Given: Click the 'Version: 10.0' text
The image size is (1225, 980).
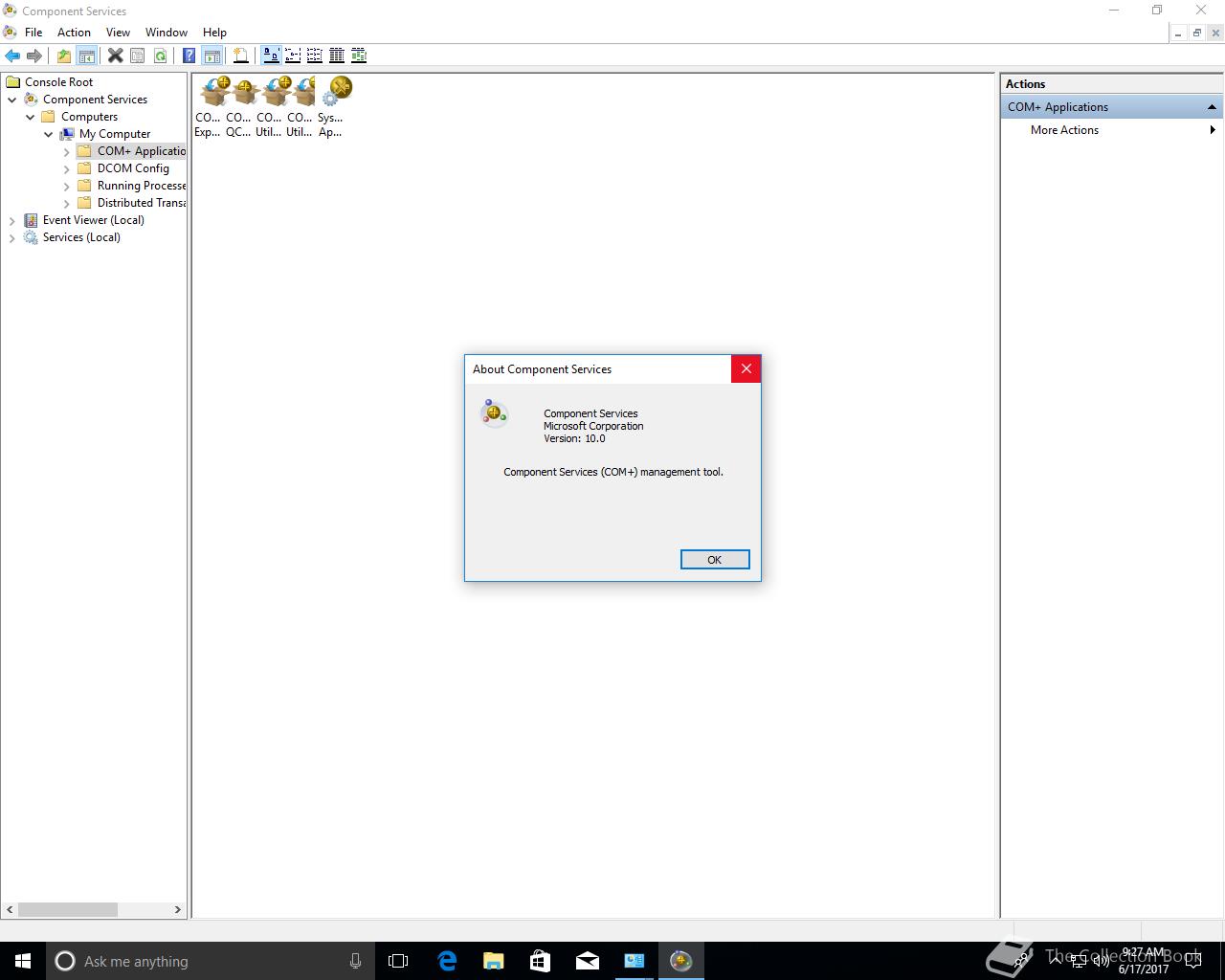Looking at the screenshot, I should pyautogui.click(x=574, y=438).
